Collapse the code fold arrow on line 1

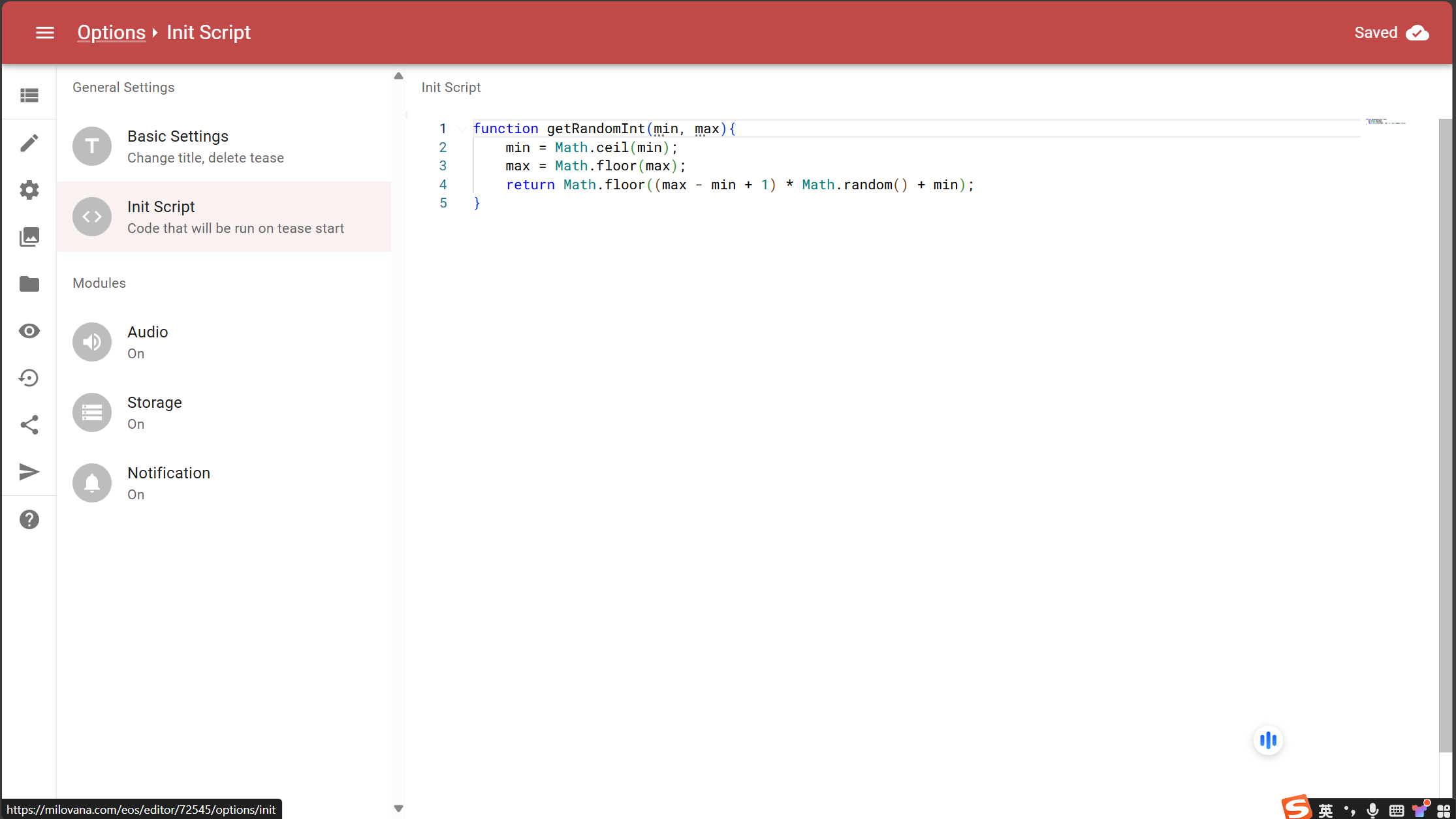(x=462, y=129)
